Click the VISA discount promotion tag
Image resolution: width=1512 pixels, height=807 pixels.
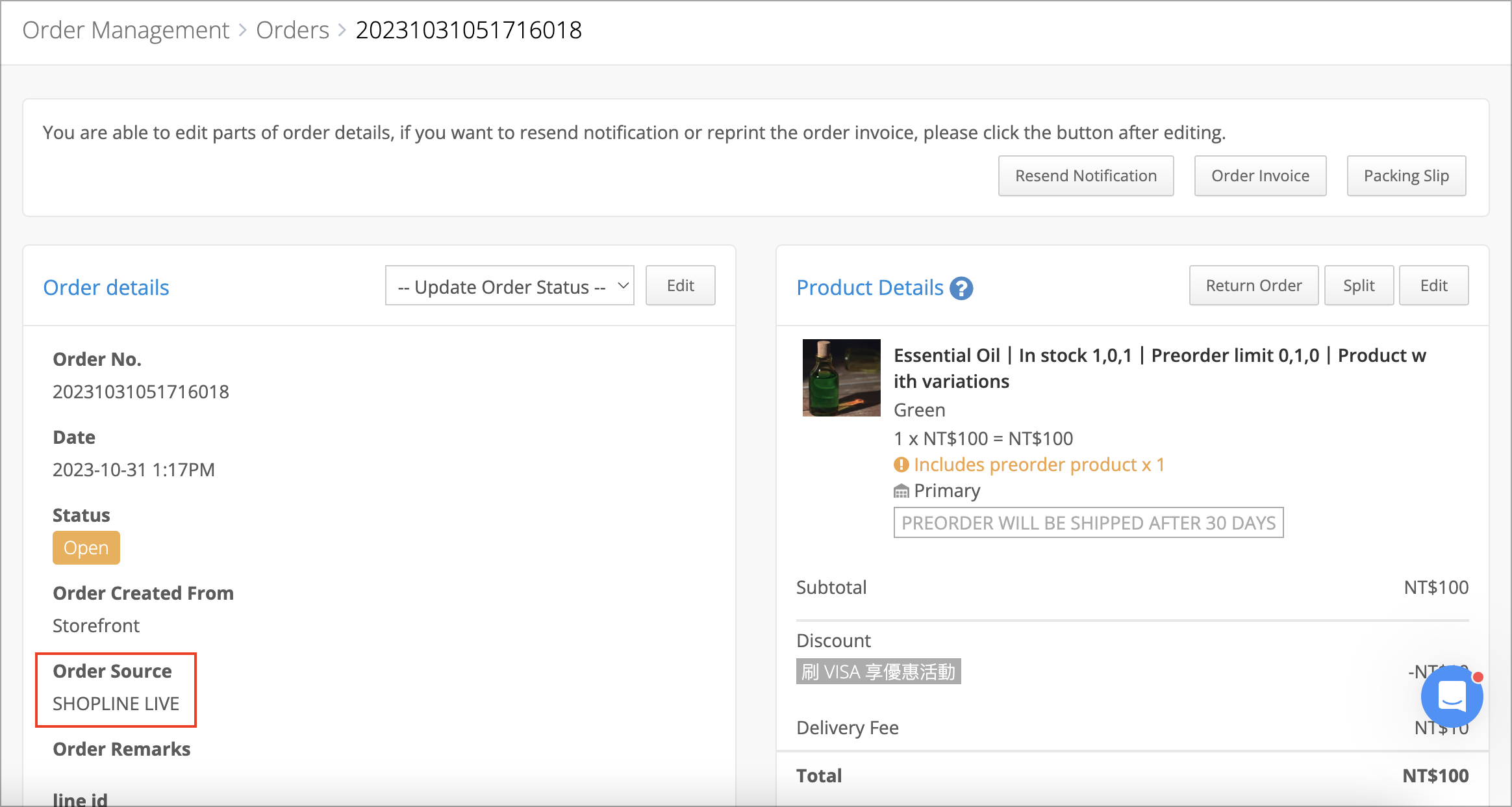878,672
